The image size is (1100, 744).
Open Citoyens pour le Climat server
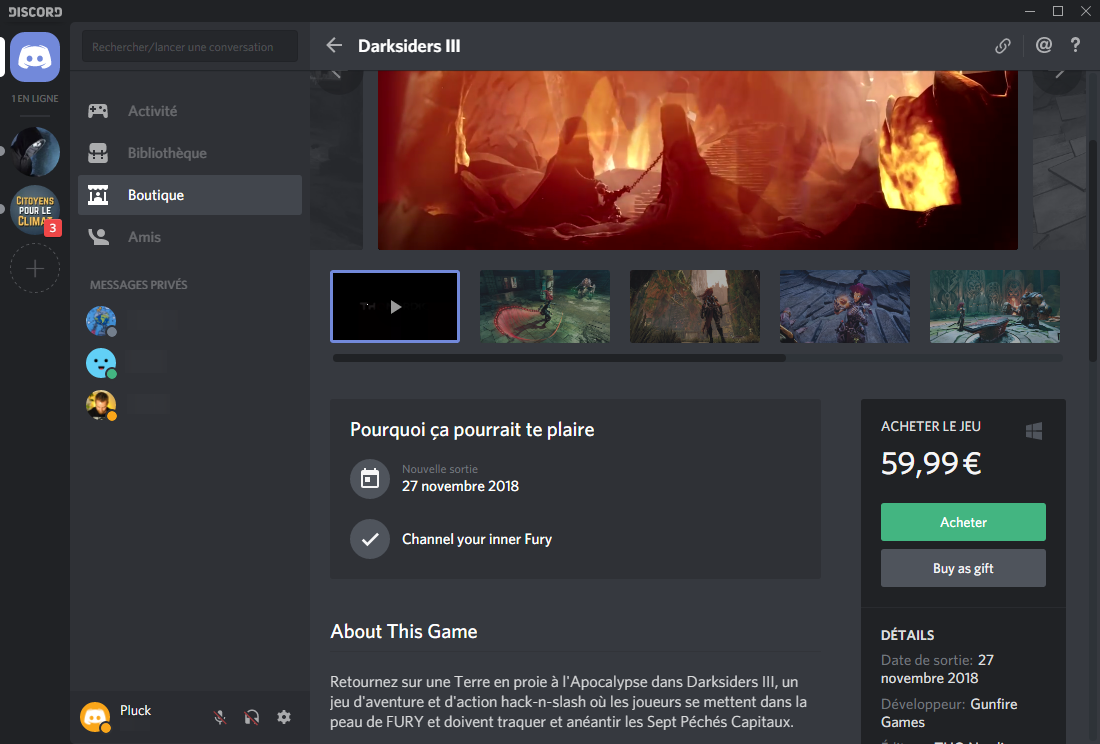35,210
